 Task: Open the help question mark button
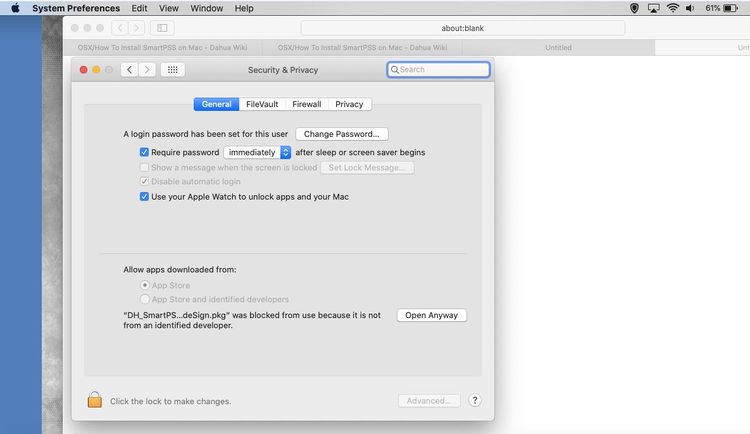coord(474,401)
